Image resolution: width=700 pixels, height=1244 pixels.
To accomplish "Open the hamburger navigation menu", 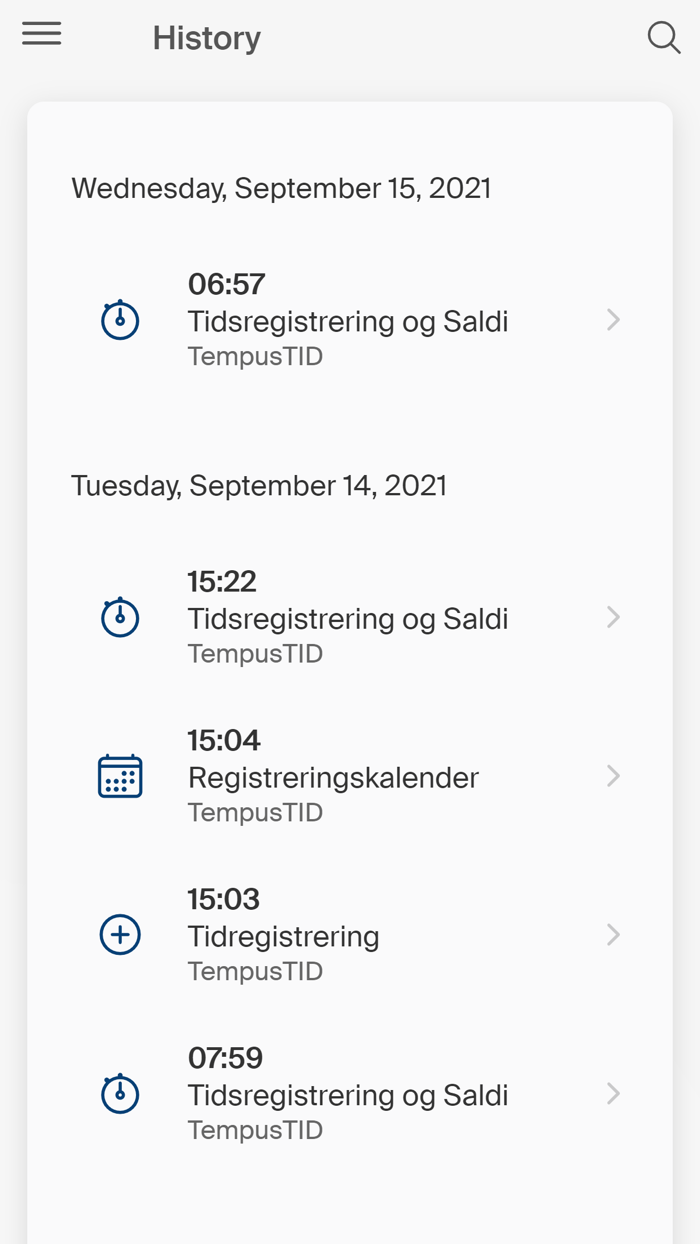I will (x=42, y=34).
